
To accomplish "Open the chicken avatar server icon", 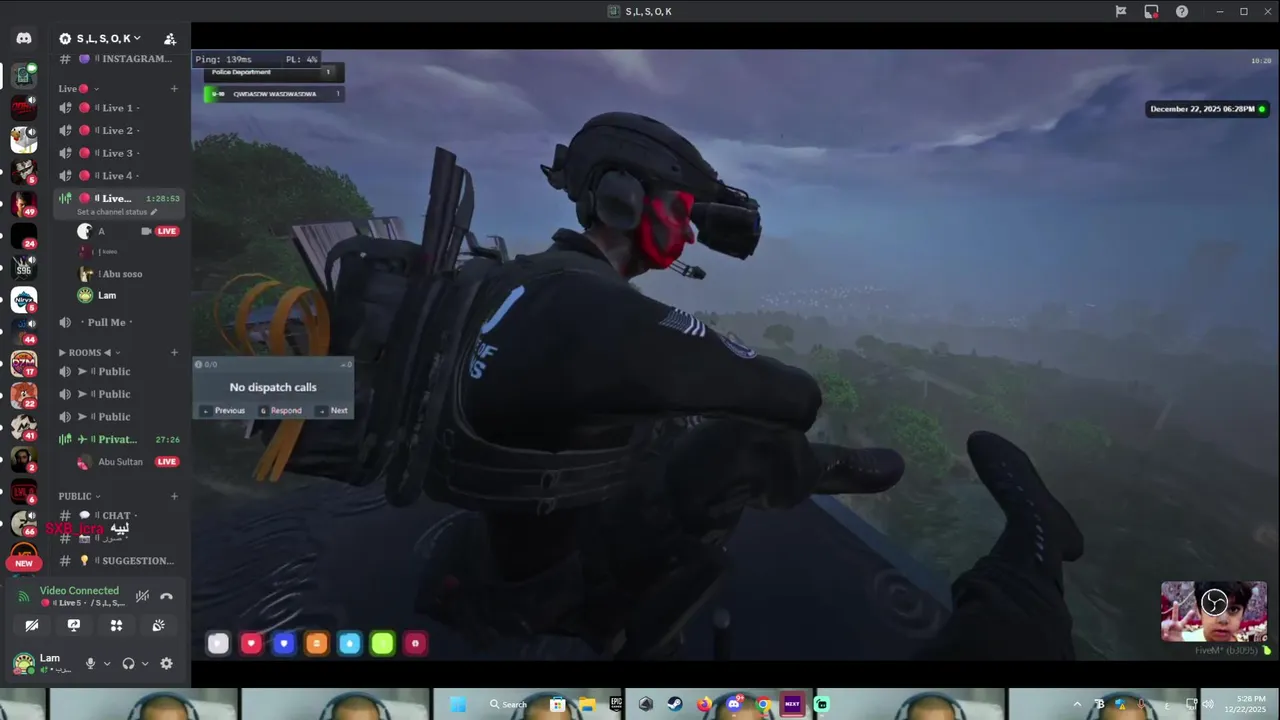I will click(x=24, y=139).
